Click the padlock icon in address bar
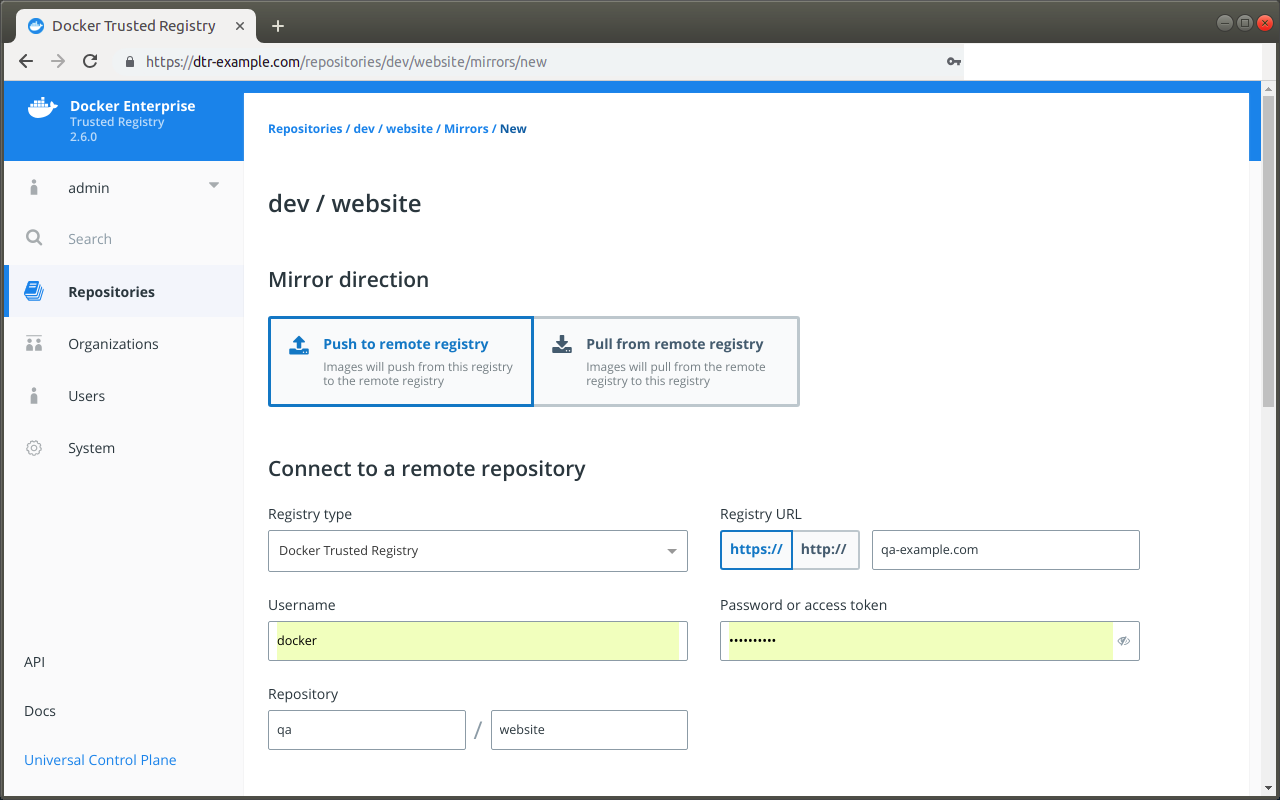The height and width of the screenshot is (800, 1280). click(129, 61)
